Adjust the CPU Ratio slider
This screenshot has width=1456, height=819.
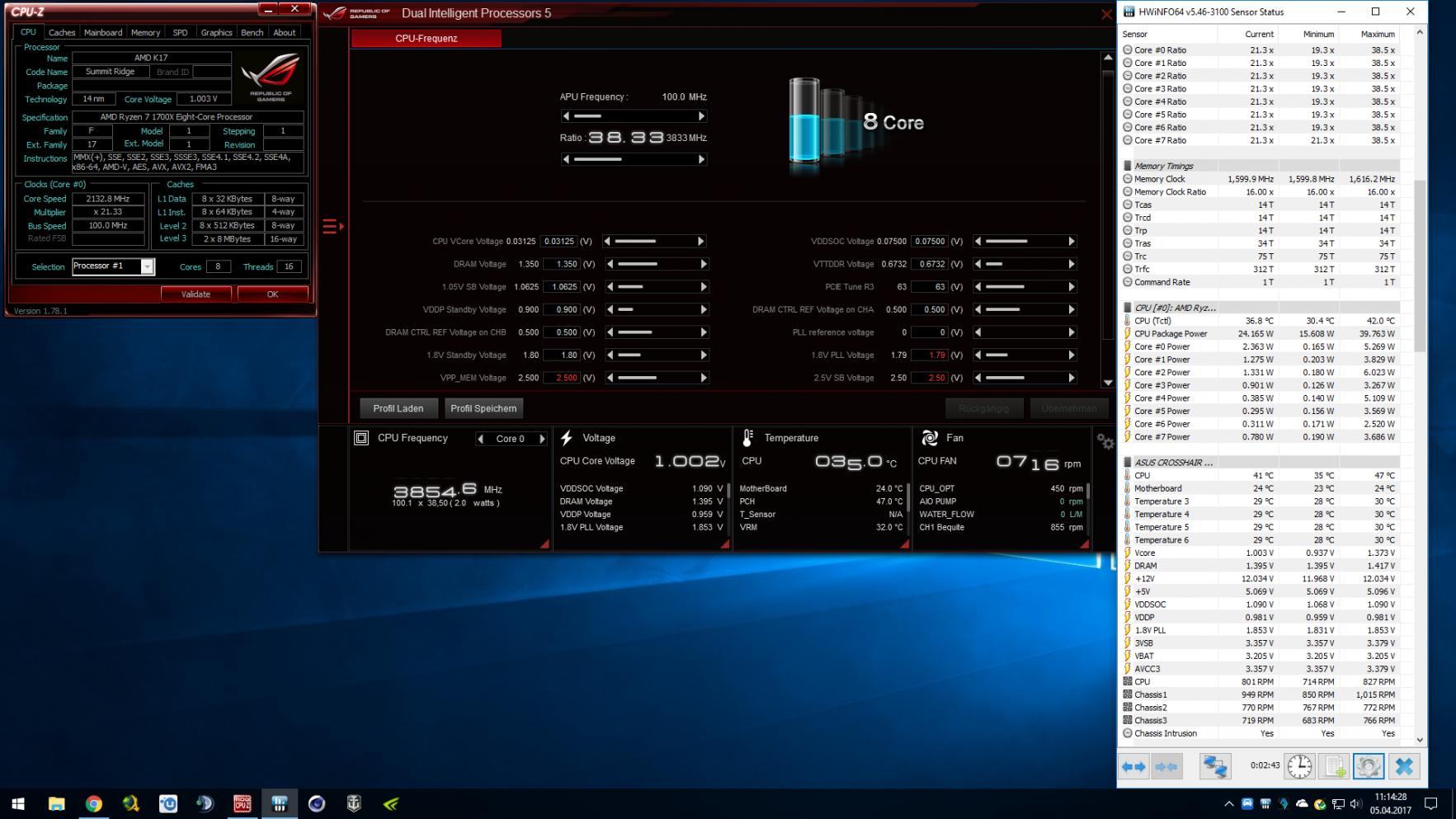click(634, 159)
